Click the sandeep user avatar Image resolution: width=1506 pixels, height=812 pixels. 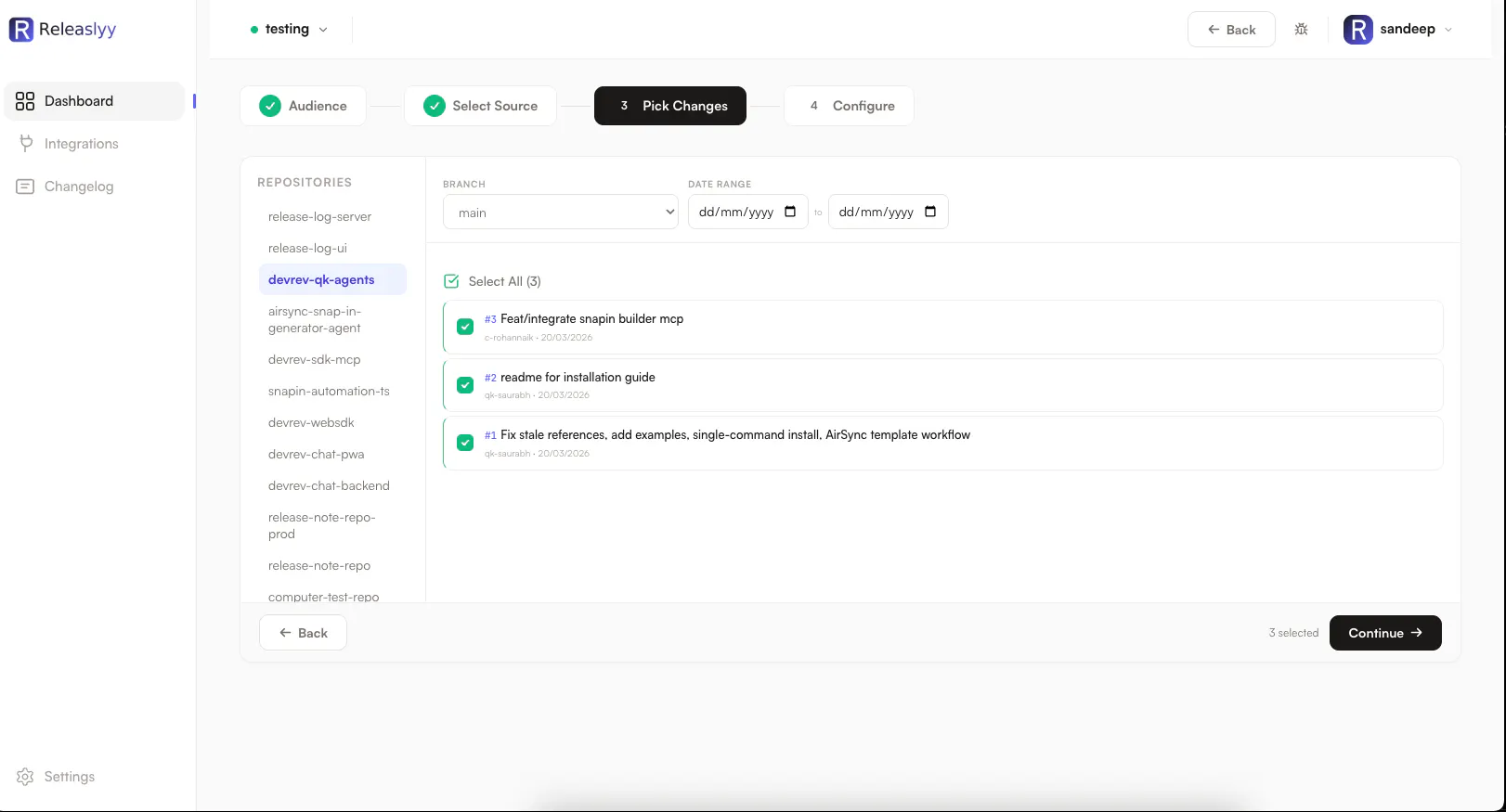click(x=1358, y=30)
